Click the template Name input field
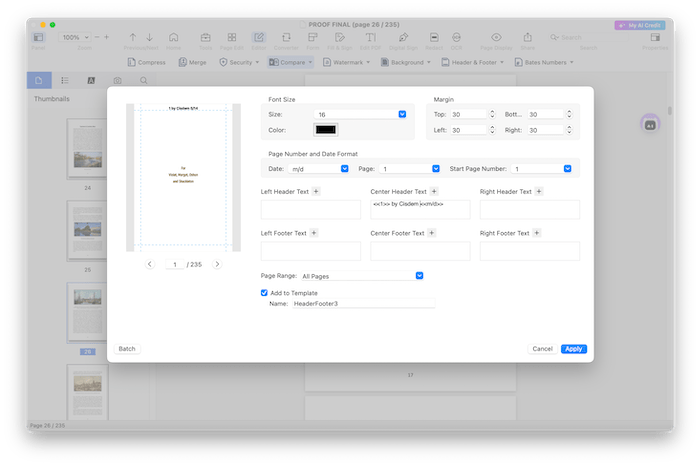The height and width of the screenshot is (466, 700). point(363,303)
